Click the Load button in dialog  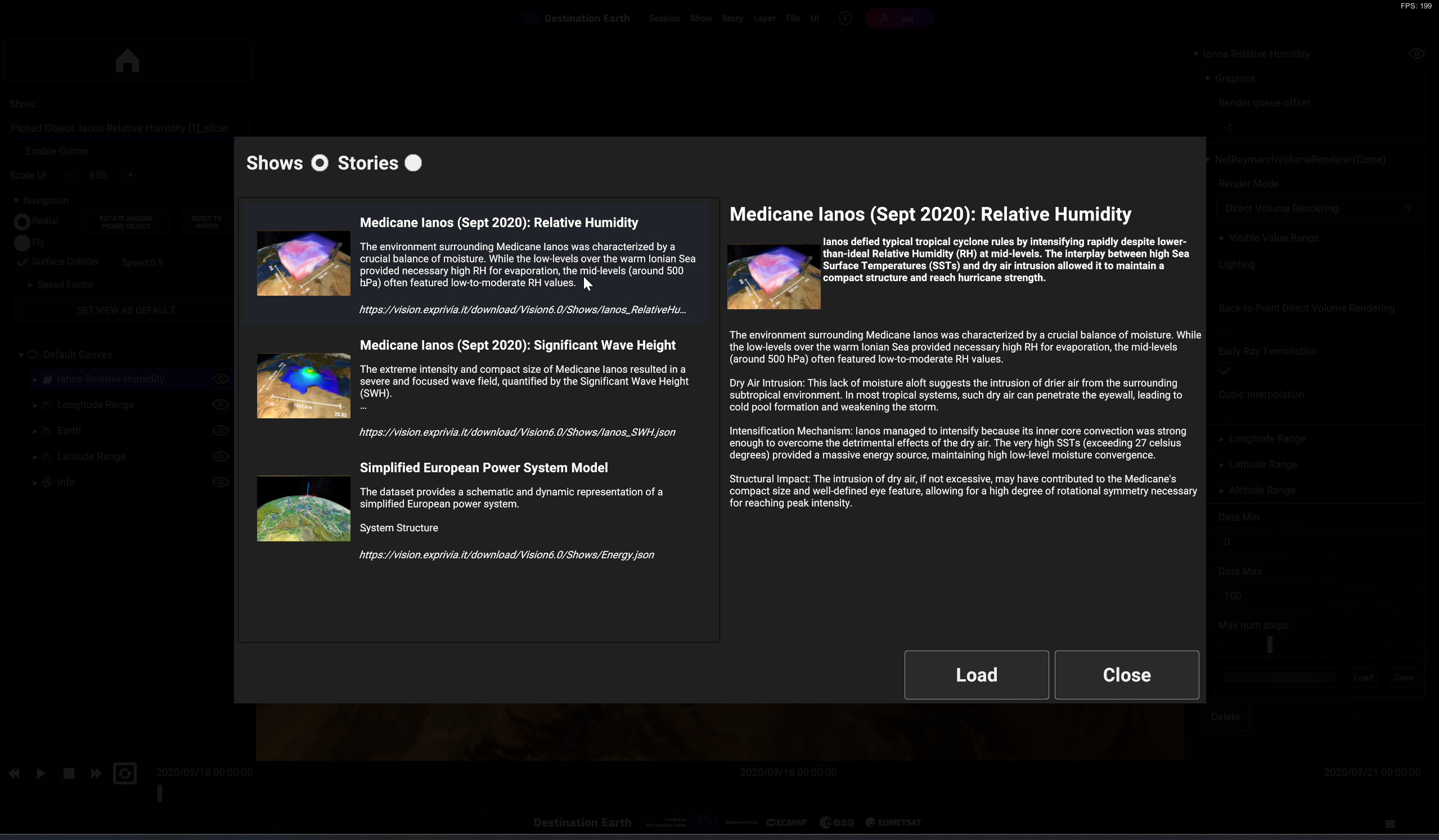click(976, 675)
